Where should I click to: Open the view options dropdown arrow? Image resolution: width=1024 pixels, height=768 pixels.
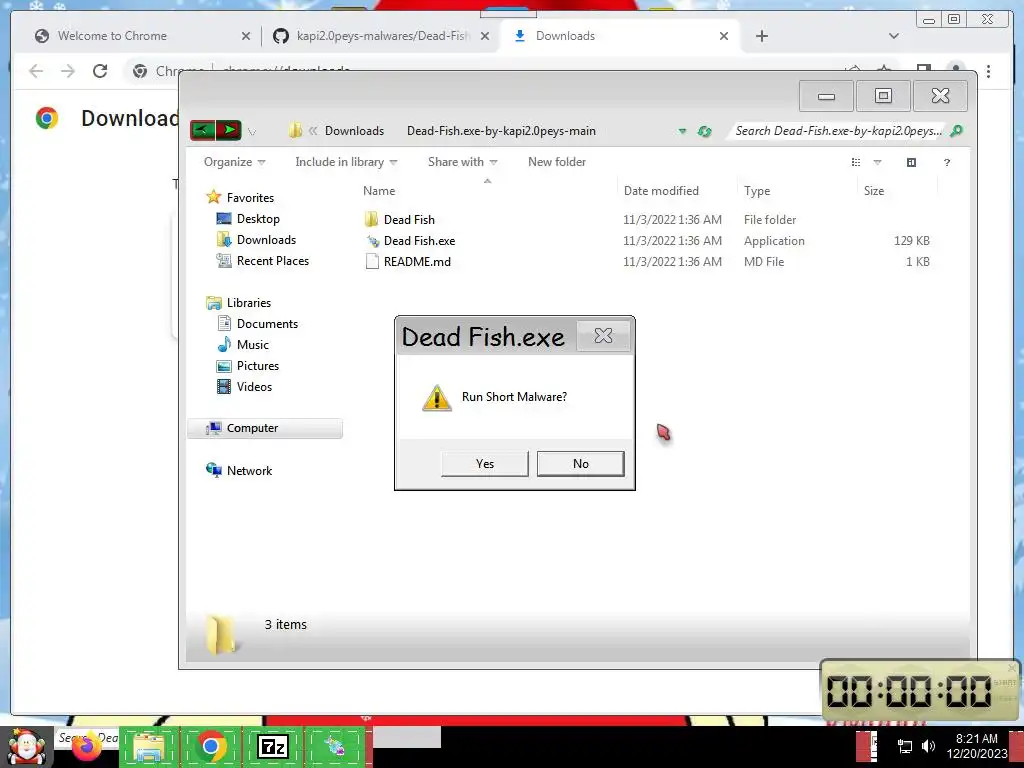877,162
